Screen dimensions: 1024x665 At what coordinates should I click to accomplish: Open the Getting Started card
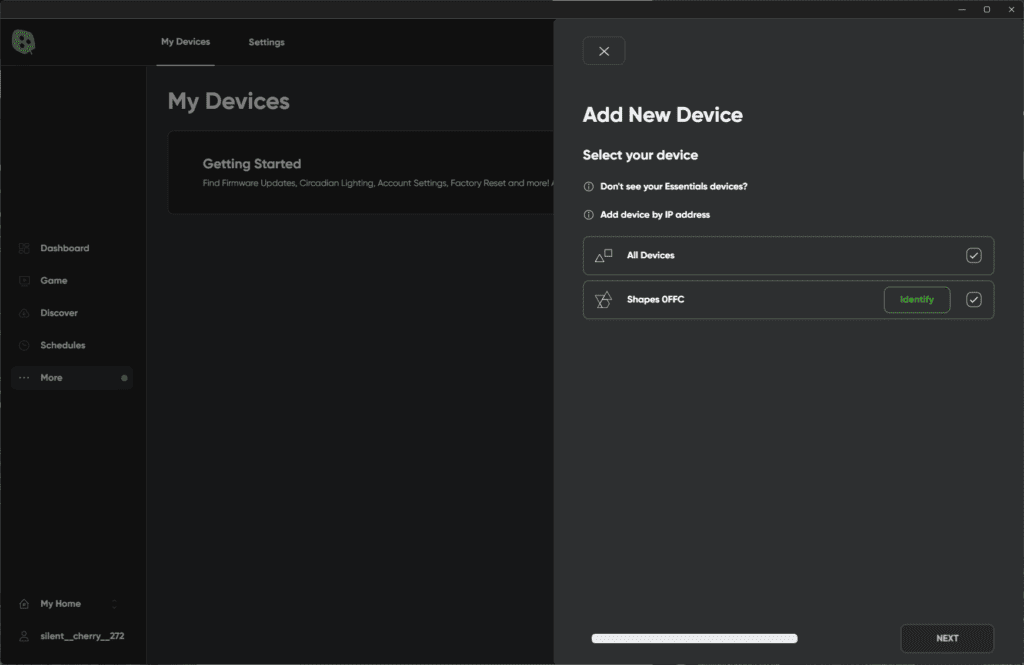tap(360, 172)
